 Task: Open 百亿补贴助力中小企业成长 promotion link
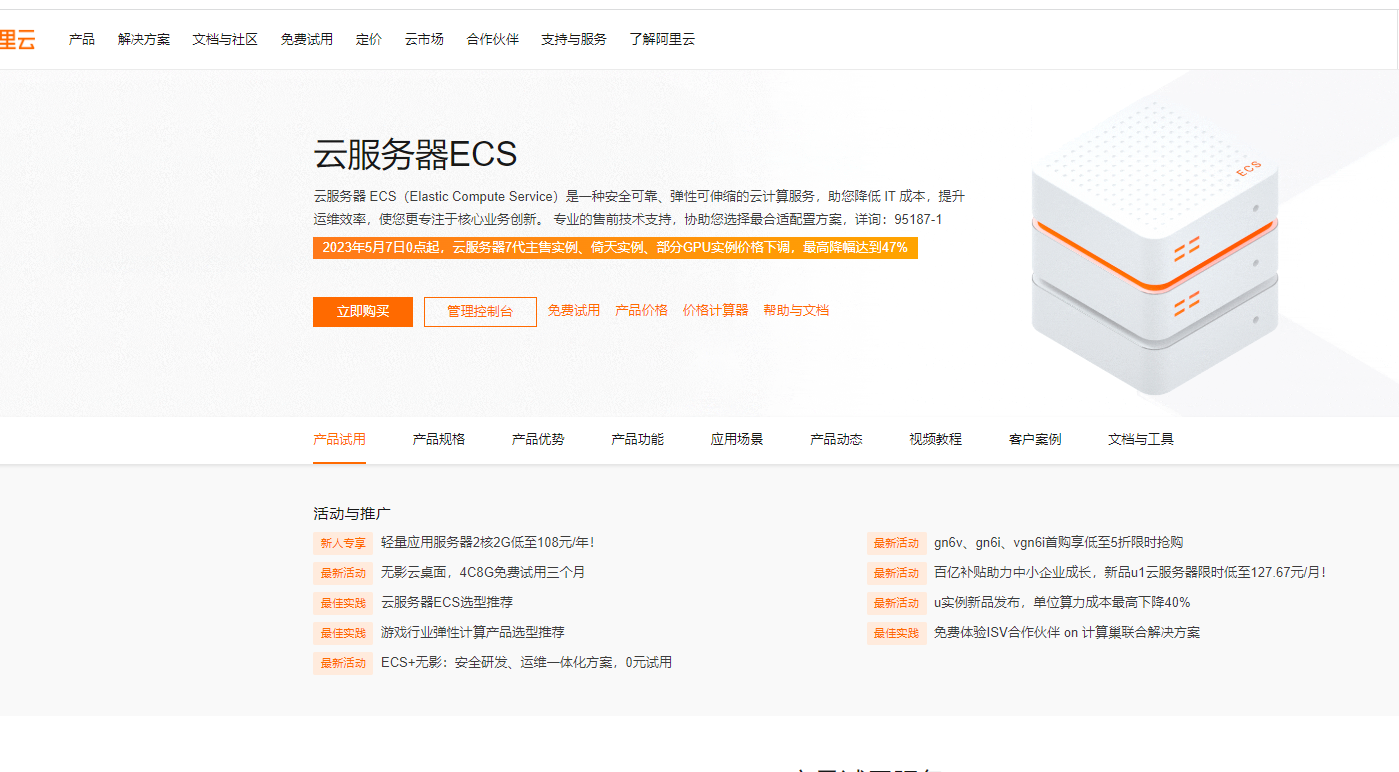[x=1131, y=573]
